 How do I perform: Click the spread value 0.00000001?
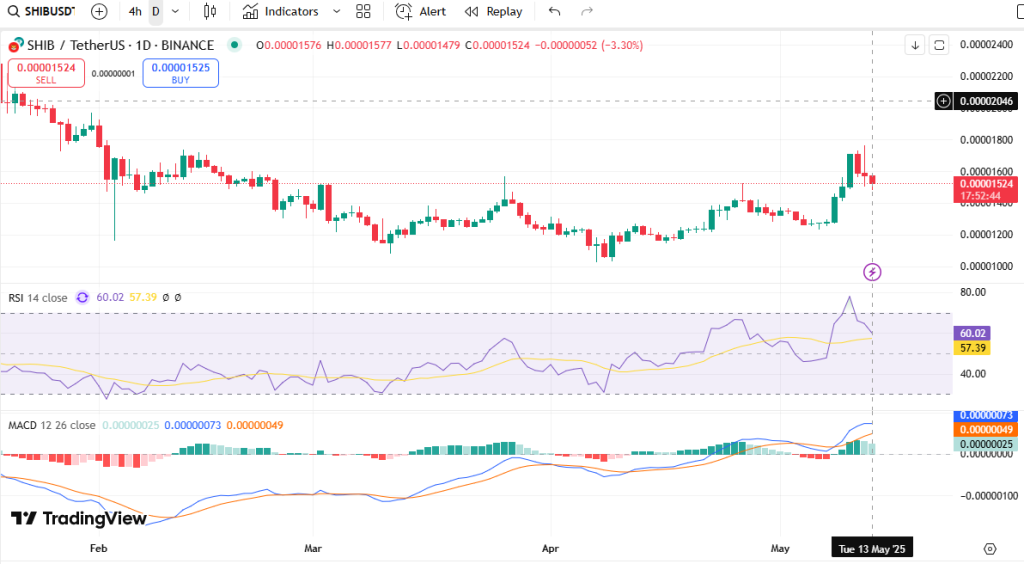(113, 74)
